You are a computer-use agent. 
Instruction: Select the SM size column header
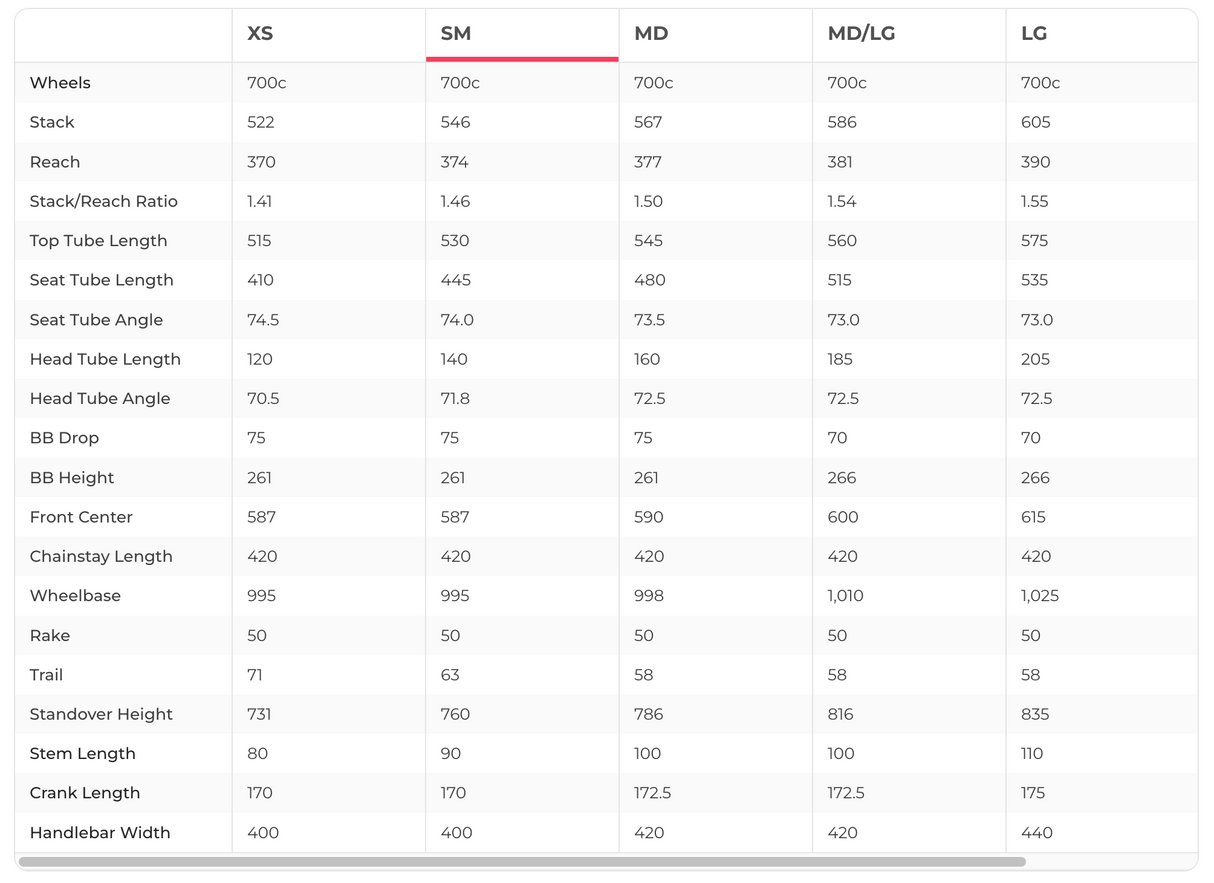coord(456,34)
